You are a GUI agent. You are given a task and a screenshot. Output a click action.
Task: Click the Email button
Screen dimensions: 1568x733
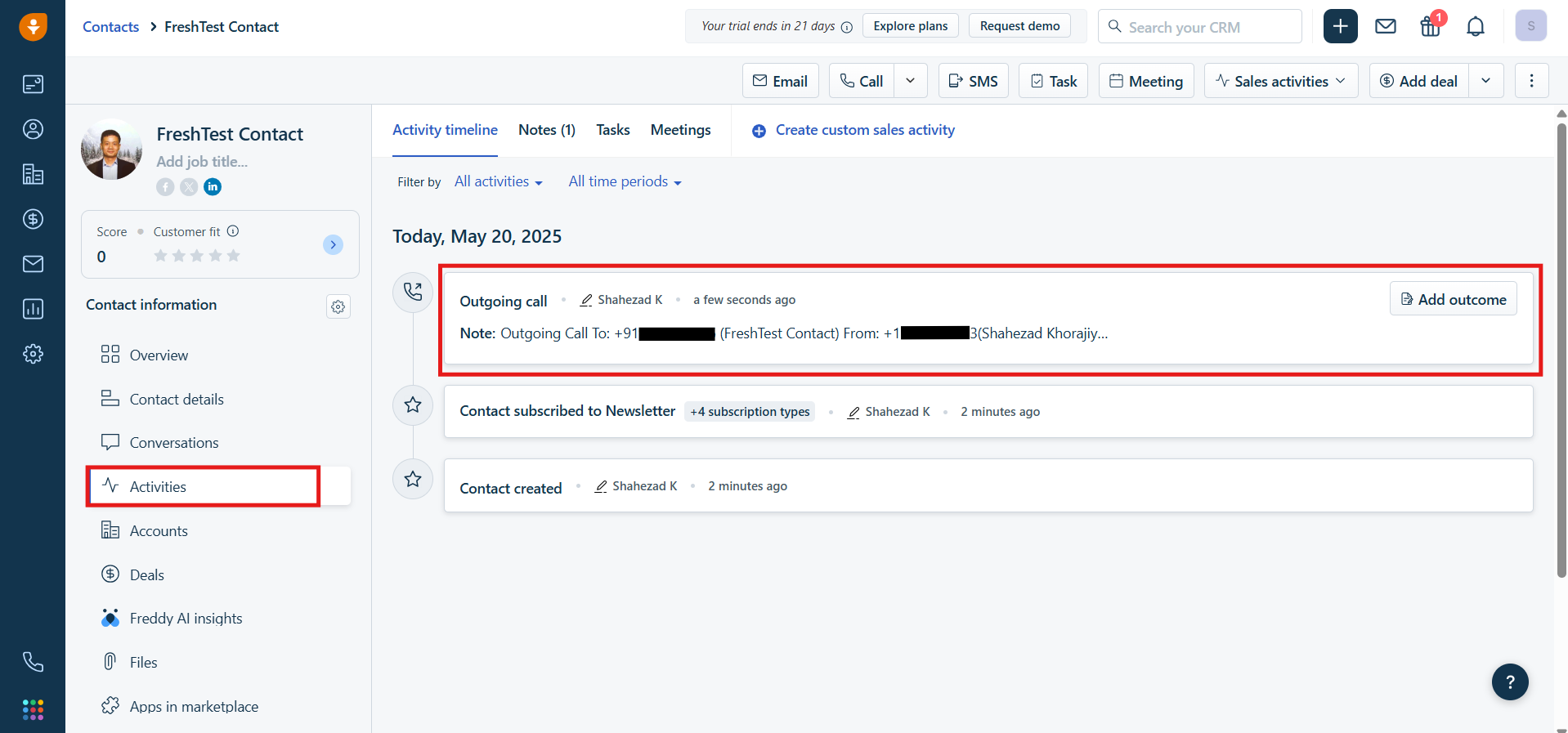(781, 81)
